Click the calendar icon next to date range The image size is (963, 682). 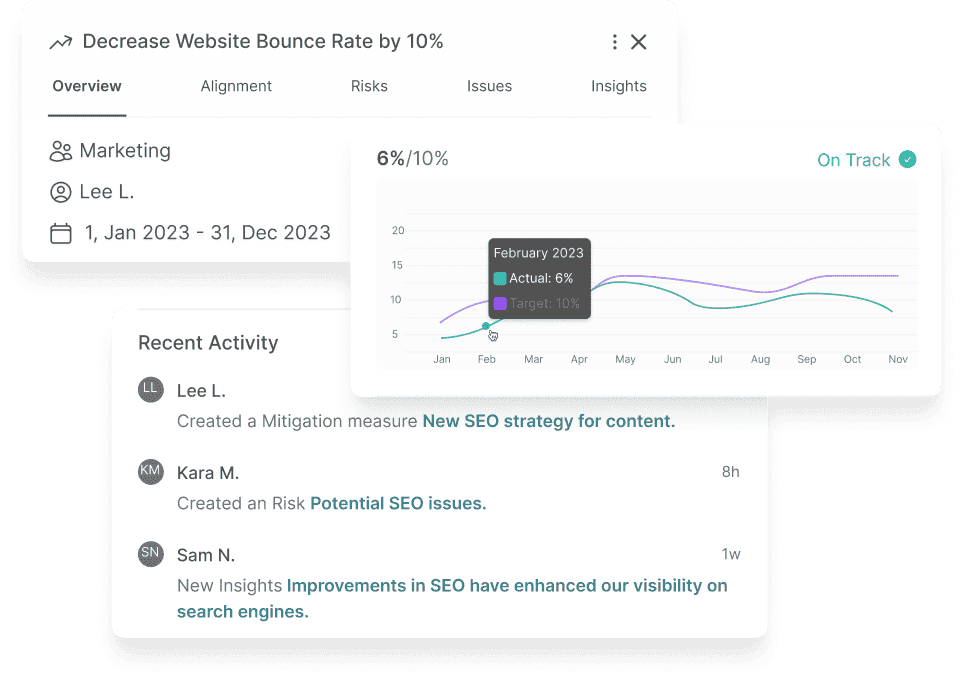click(61, 233)
